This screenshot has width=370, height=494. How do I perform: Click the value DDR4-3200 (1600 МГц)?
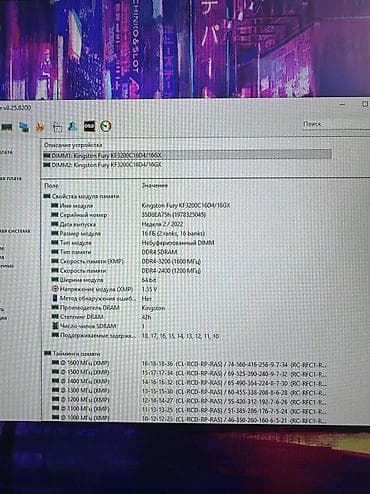click(171, 261)
